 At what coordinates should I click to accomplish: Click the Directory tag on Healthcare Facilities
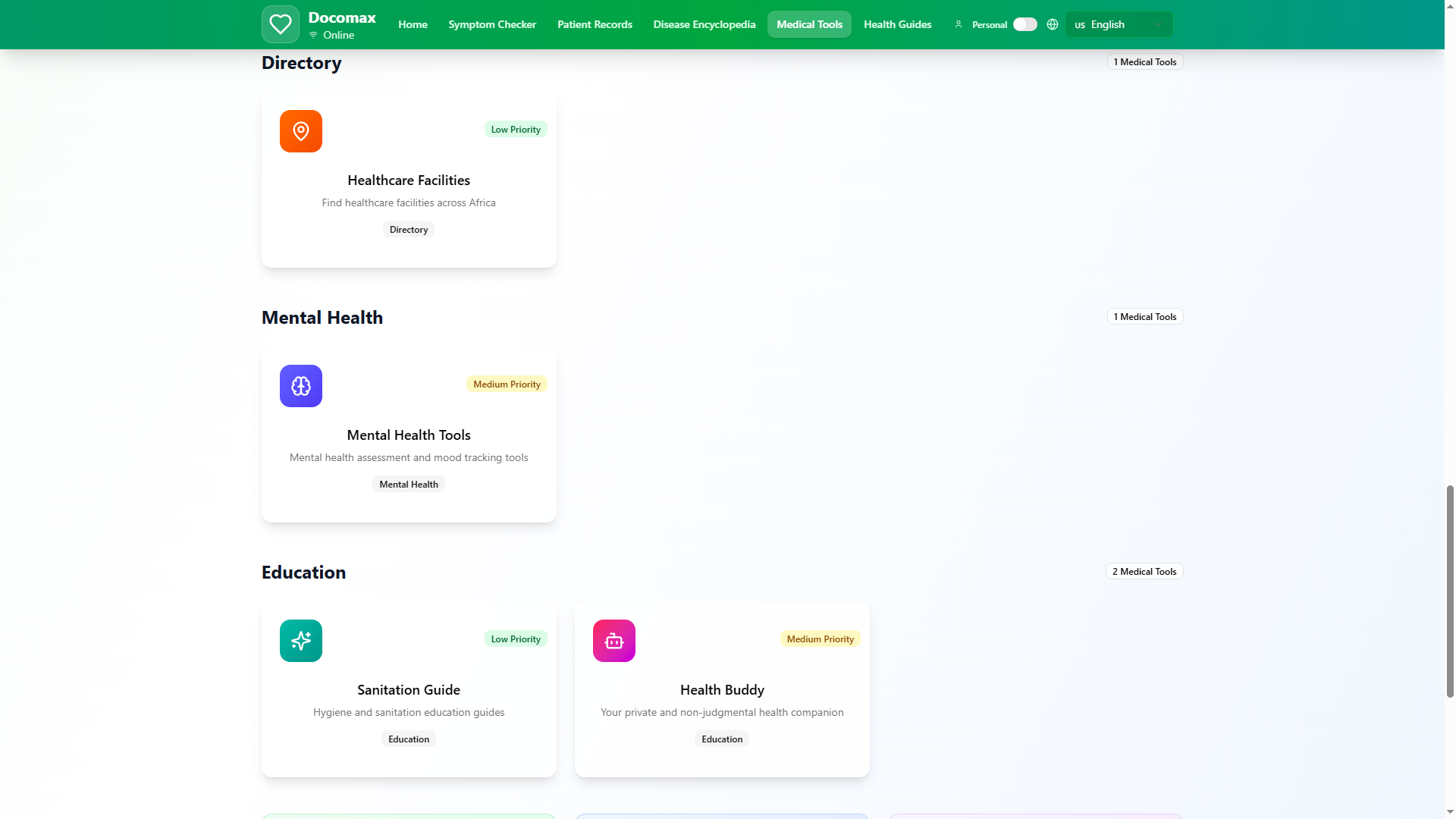(x=409, y=230)
